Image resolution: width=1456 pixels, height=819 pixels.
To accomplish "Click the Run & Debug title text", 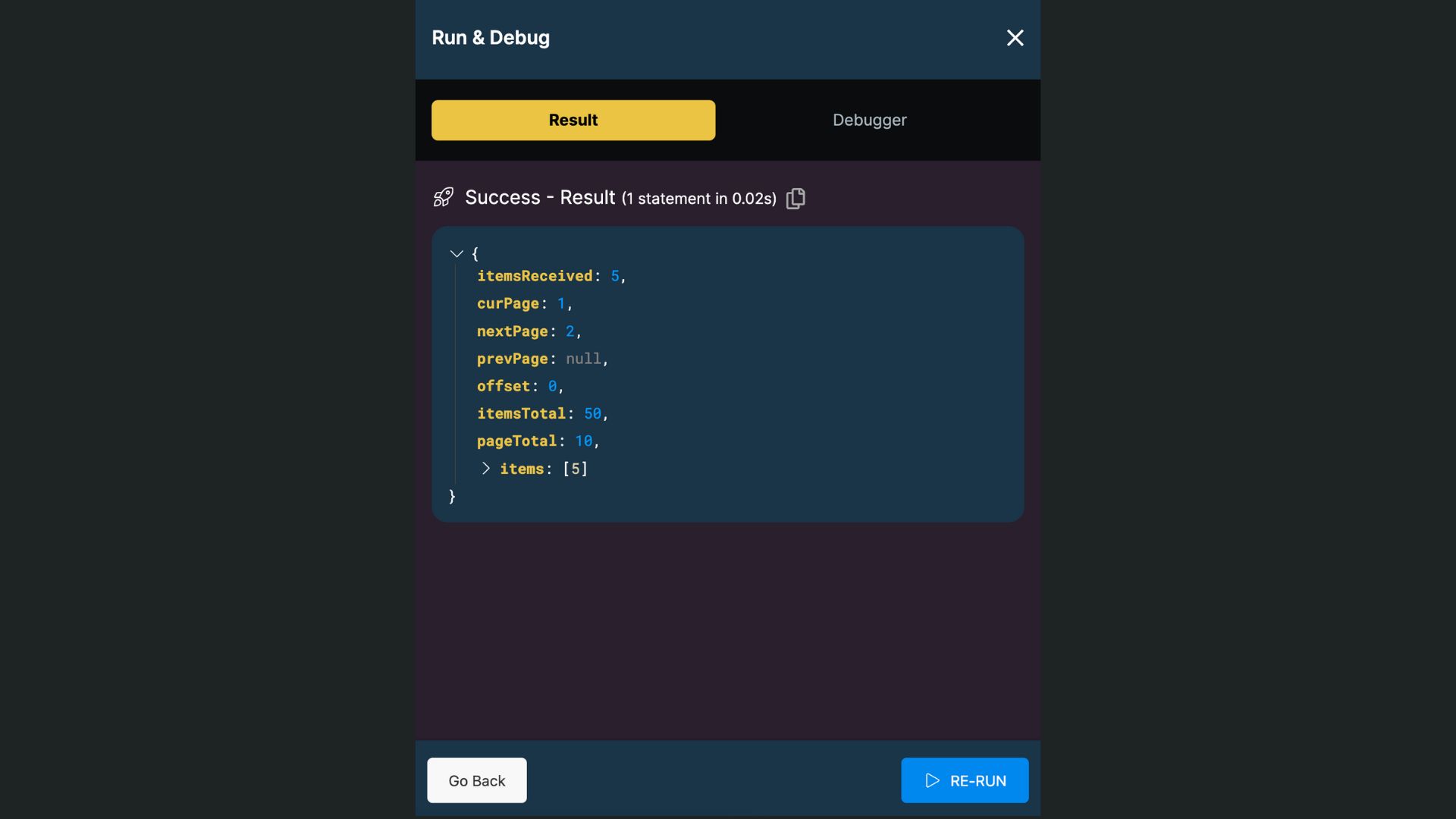I will (x=490, y=37).
